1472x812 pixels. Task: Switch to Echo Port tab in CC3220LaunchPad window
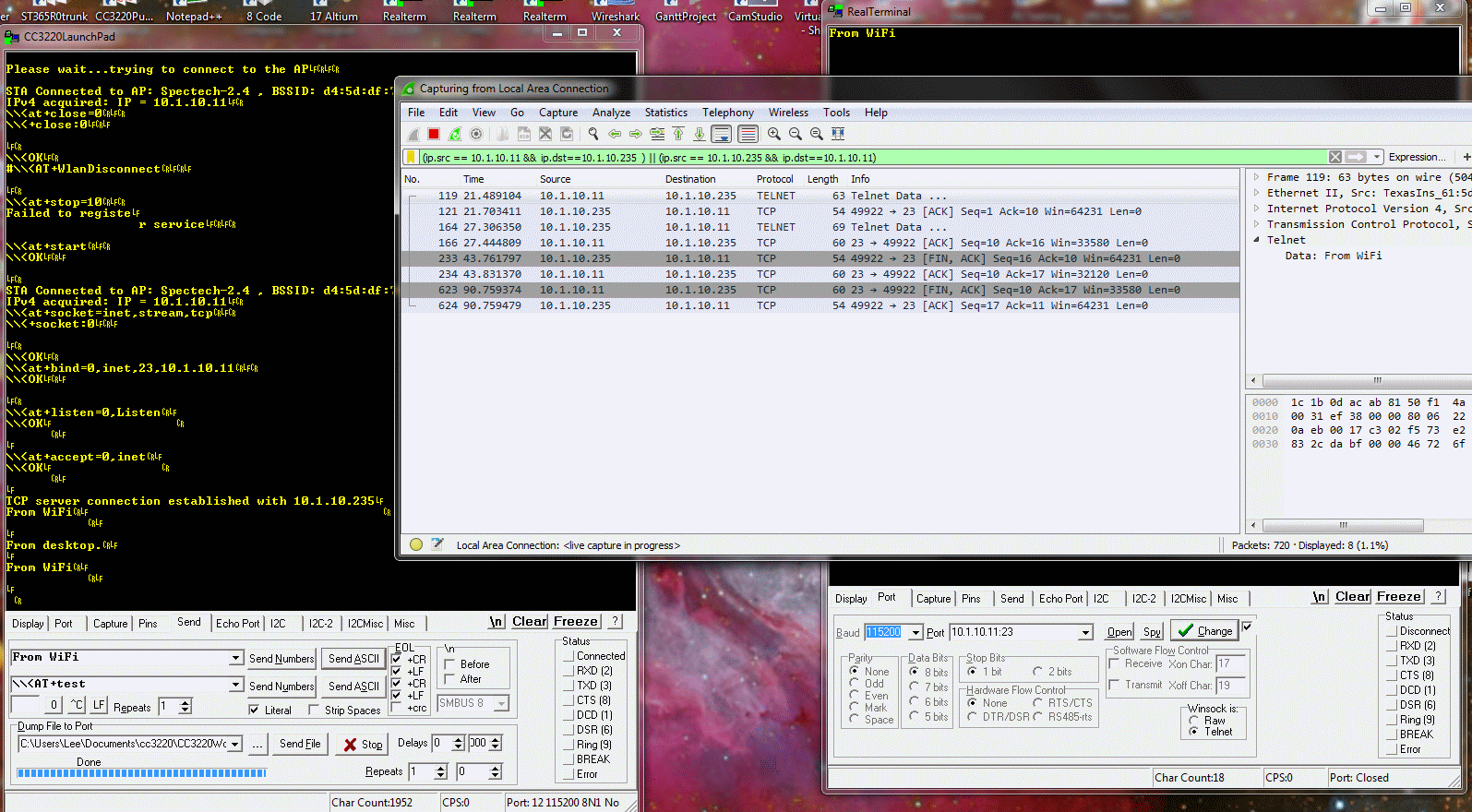pyautogui.click(x=238, y=624)
